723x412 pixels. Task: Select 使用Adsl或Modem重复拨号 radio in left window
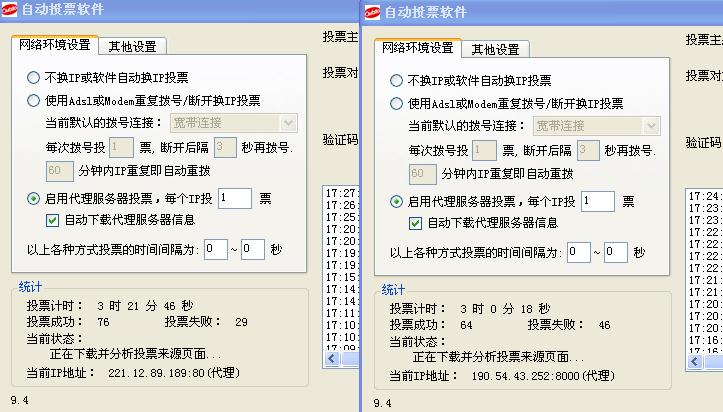(x=33, y=100)
